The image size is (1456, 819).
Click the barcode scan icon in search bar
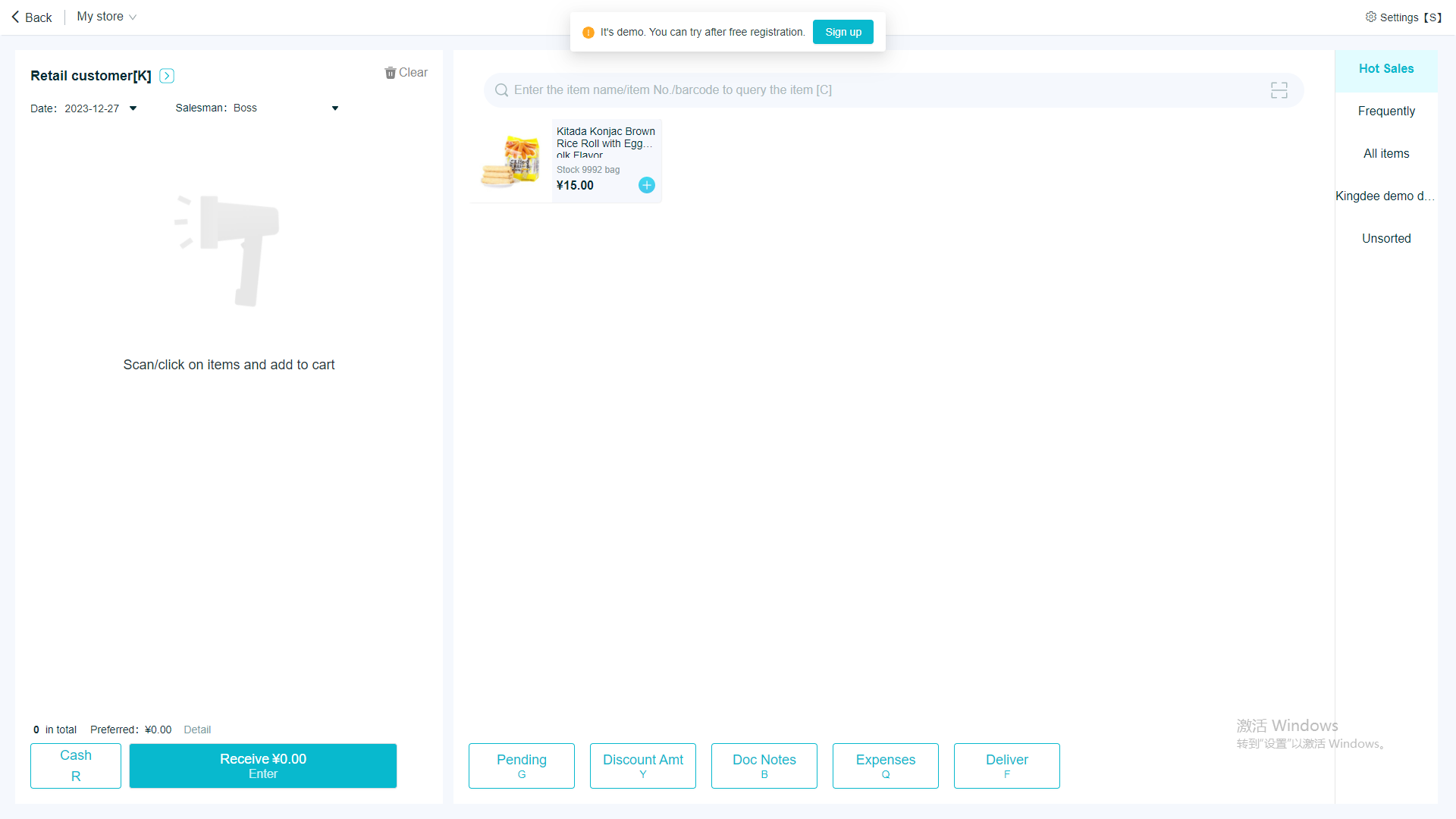point(1279,90)
